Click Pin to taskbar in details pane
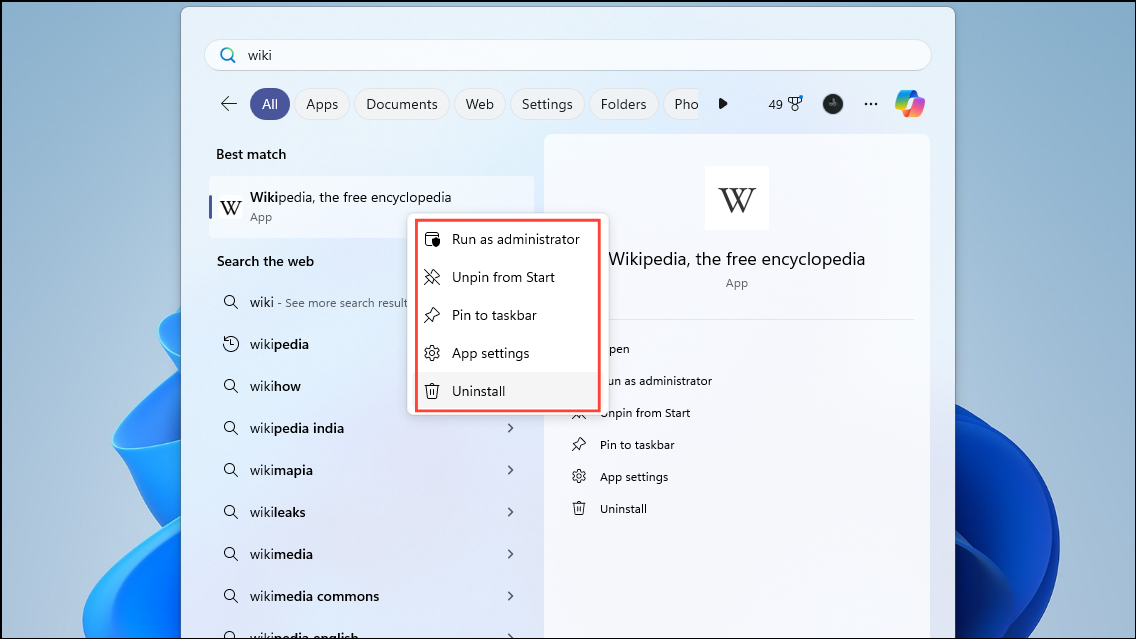This screenshot has width=1136, height=639. [637, 445]
